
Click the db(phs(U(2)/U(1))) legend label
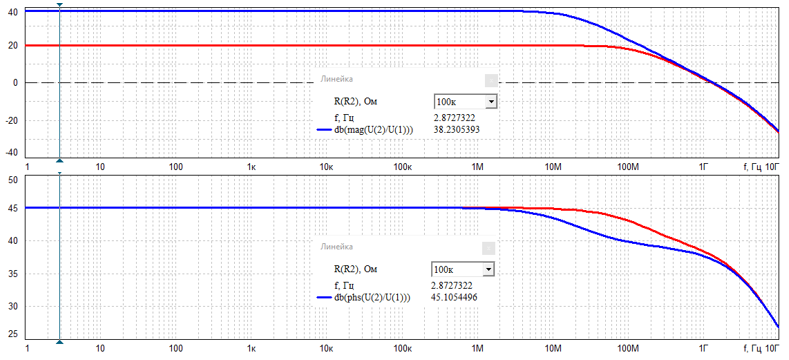[x=373, y=298]
